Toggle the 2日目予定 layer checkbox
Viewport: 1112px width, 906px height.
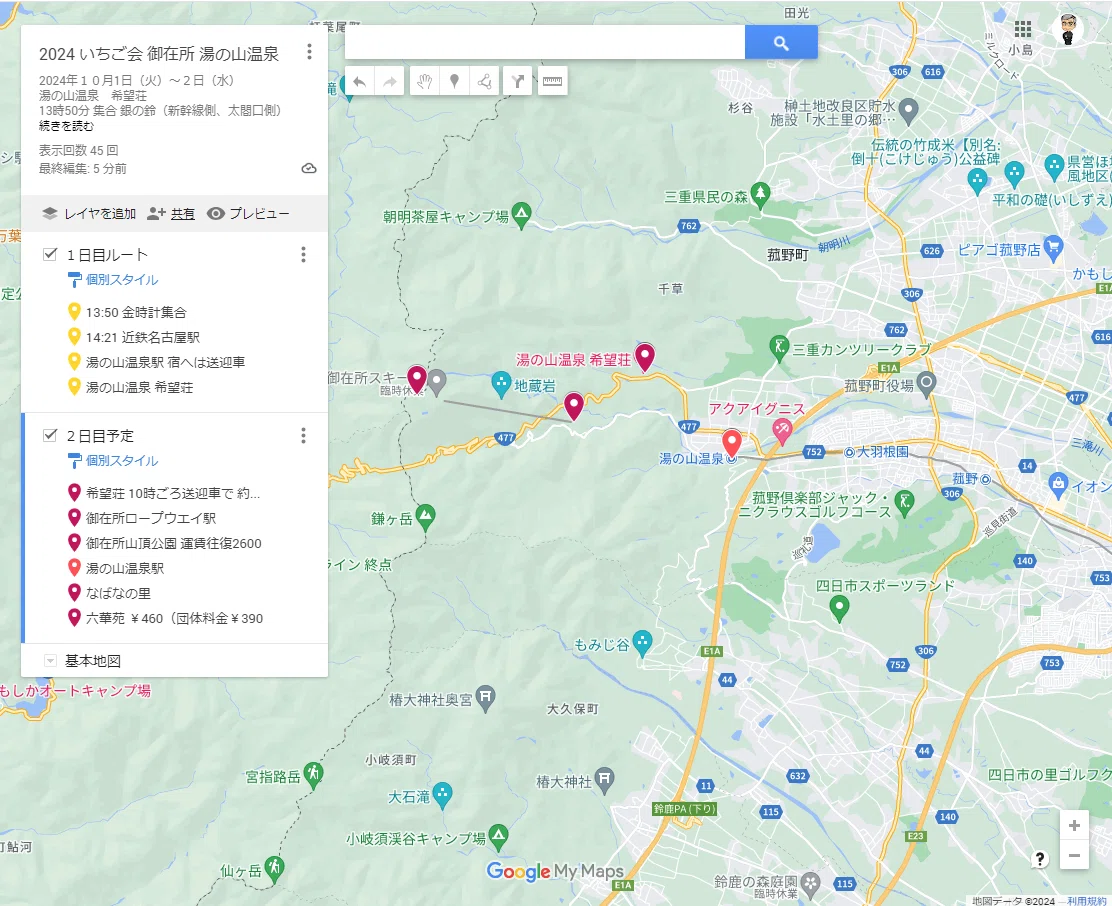50,435
